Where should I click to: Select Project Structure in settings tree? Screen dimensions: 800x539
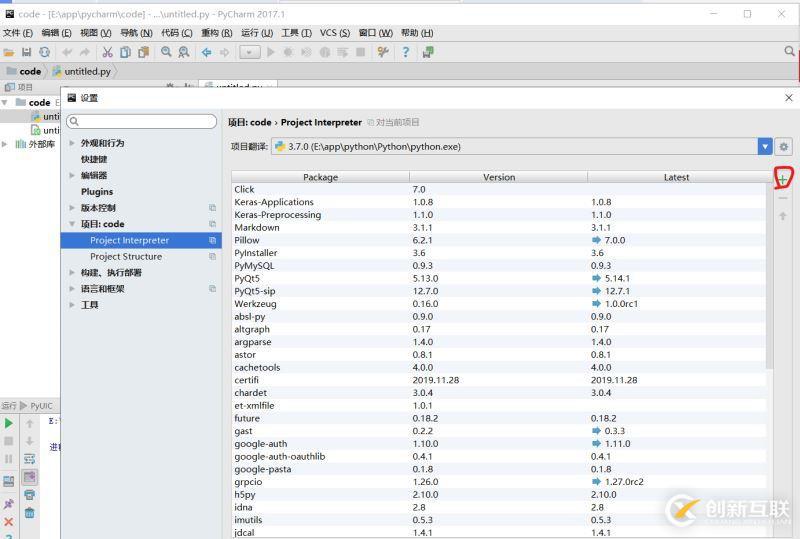pos(126,257)
